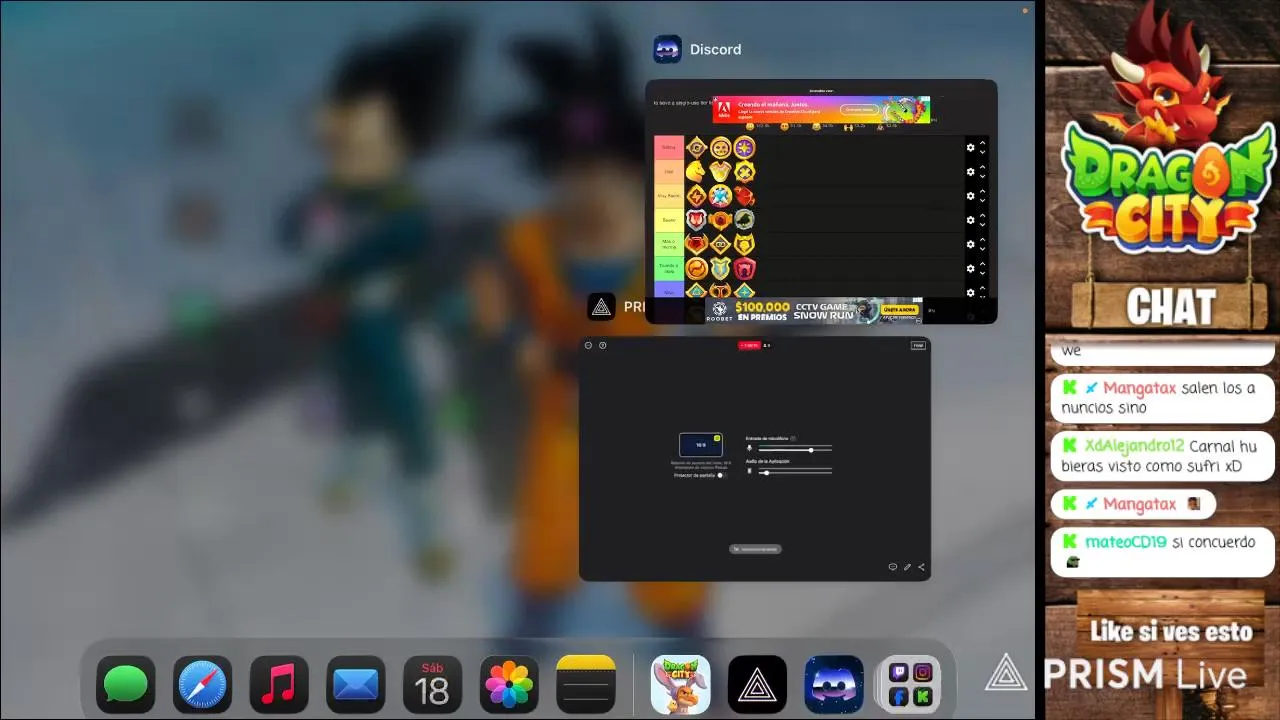1280x720 pixels.
Task: Open settings gear for the green tier row
Action: pos(970,268)
